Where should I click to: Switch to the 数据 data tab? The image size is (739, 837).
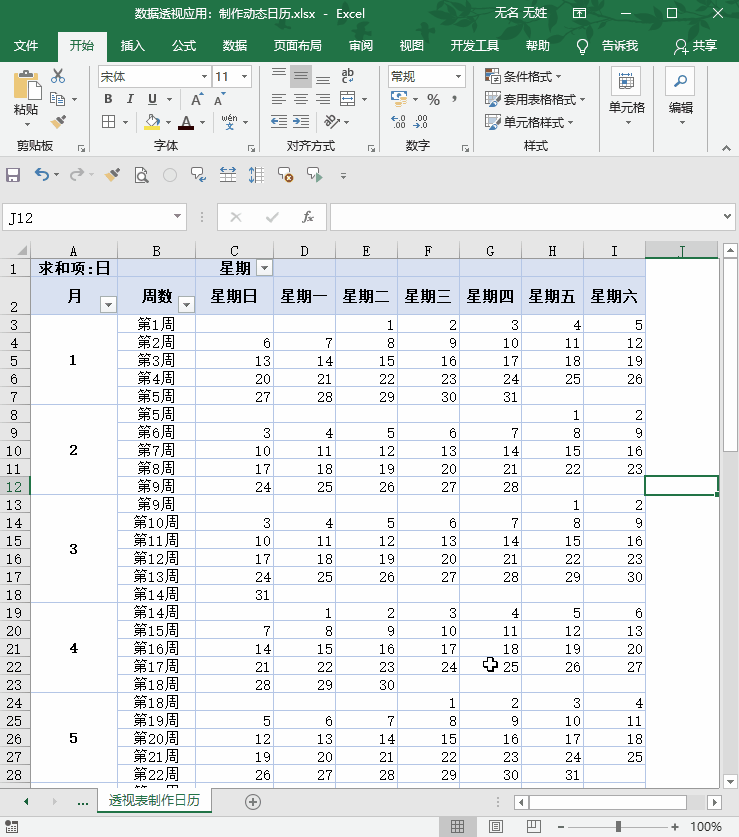(x=235, y=46)
